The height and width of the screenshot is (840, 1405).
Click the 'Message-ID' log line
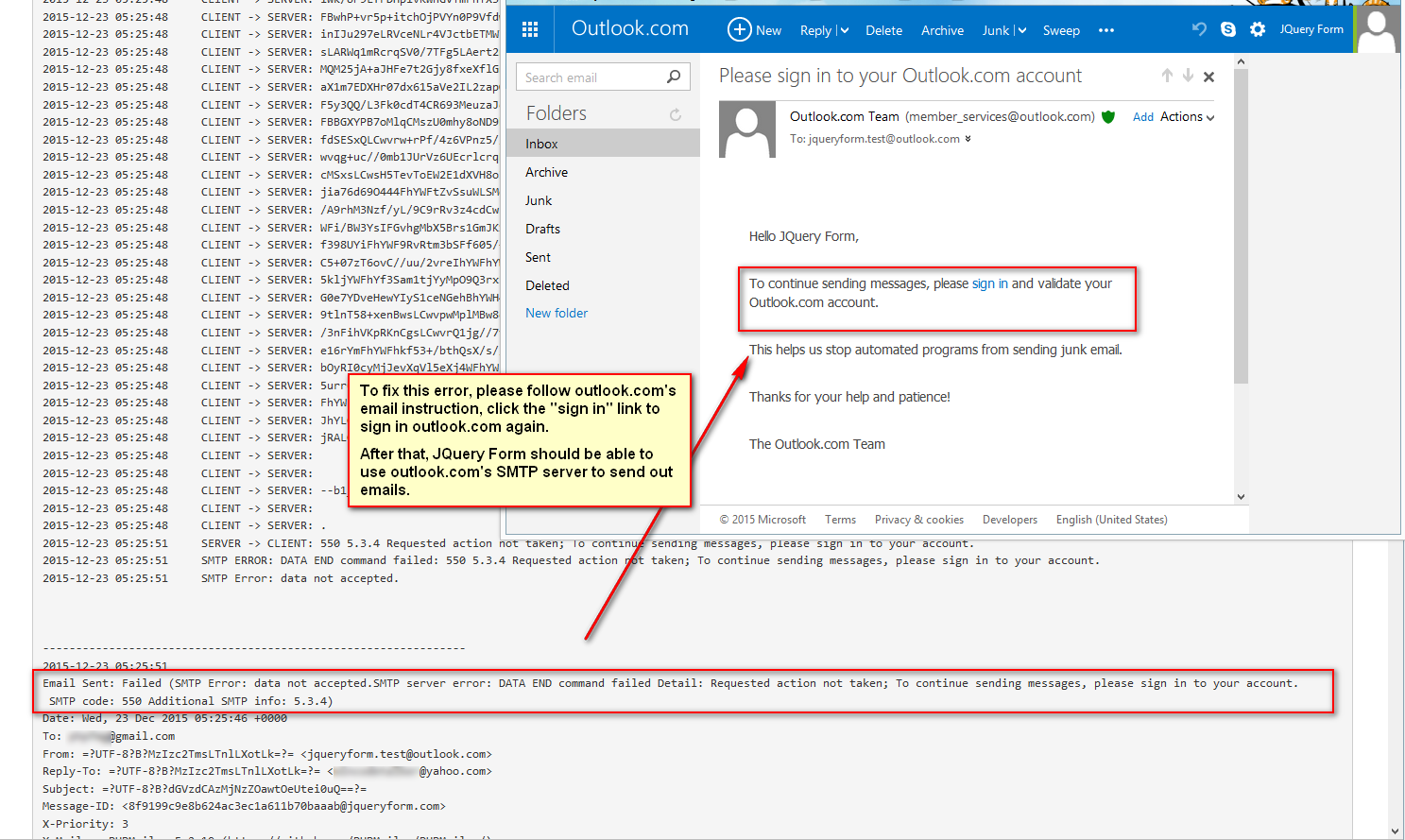pyautogui.click(x=244, y=806)
